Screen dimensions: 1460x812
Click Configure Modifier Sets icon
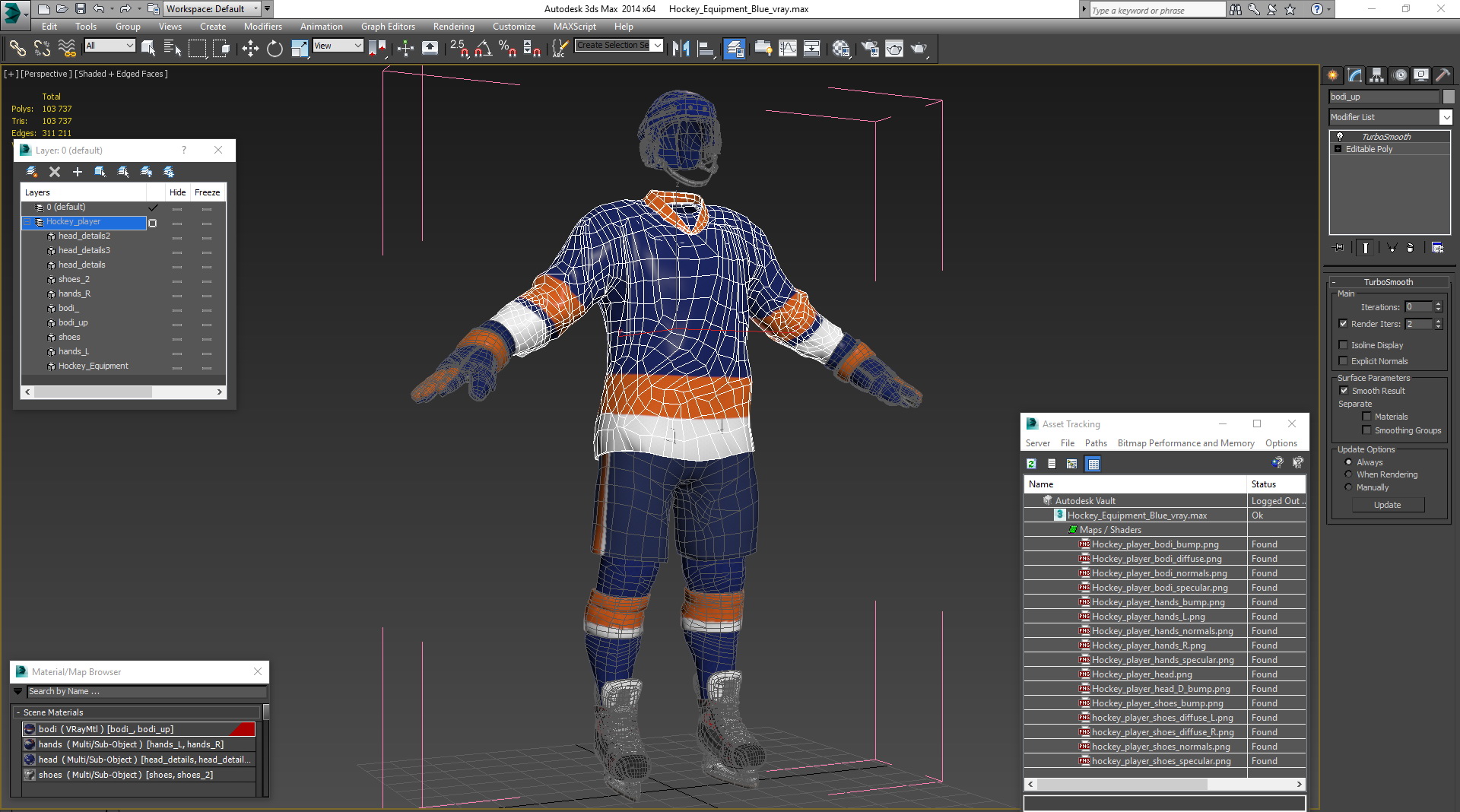[x=1437, y=248]
